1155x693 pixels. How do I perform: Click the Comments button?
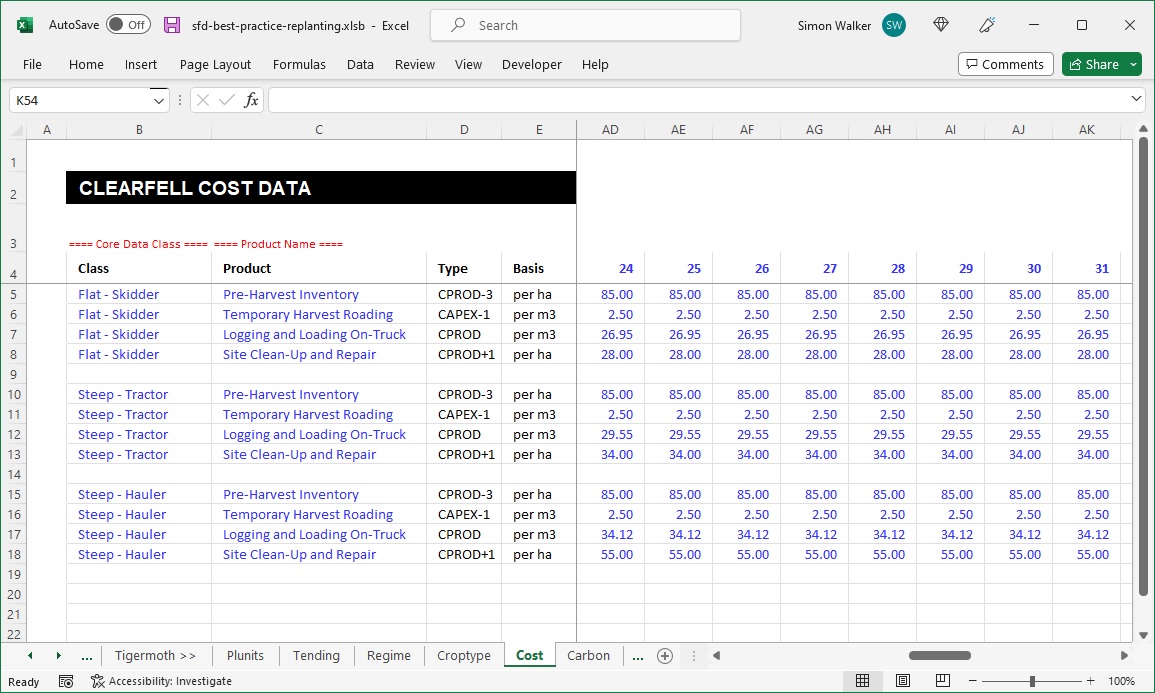(1005, 65)
